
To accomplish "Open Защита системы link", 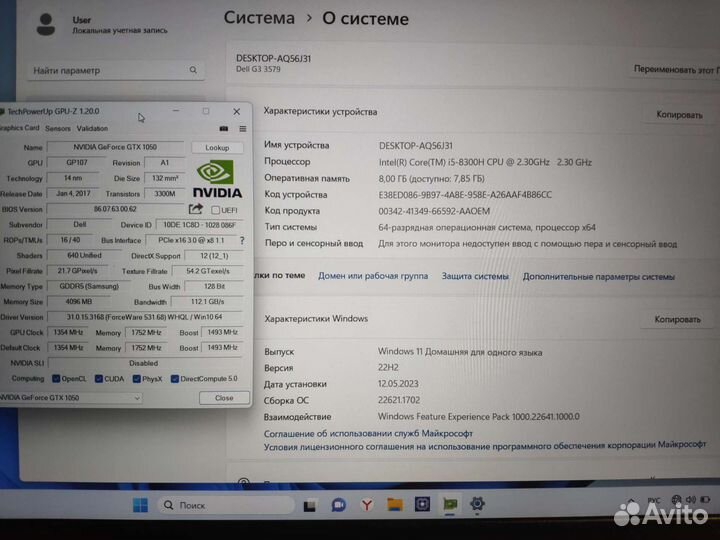I will pyautogui.click(x=475, y=276).
